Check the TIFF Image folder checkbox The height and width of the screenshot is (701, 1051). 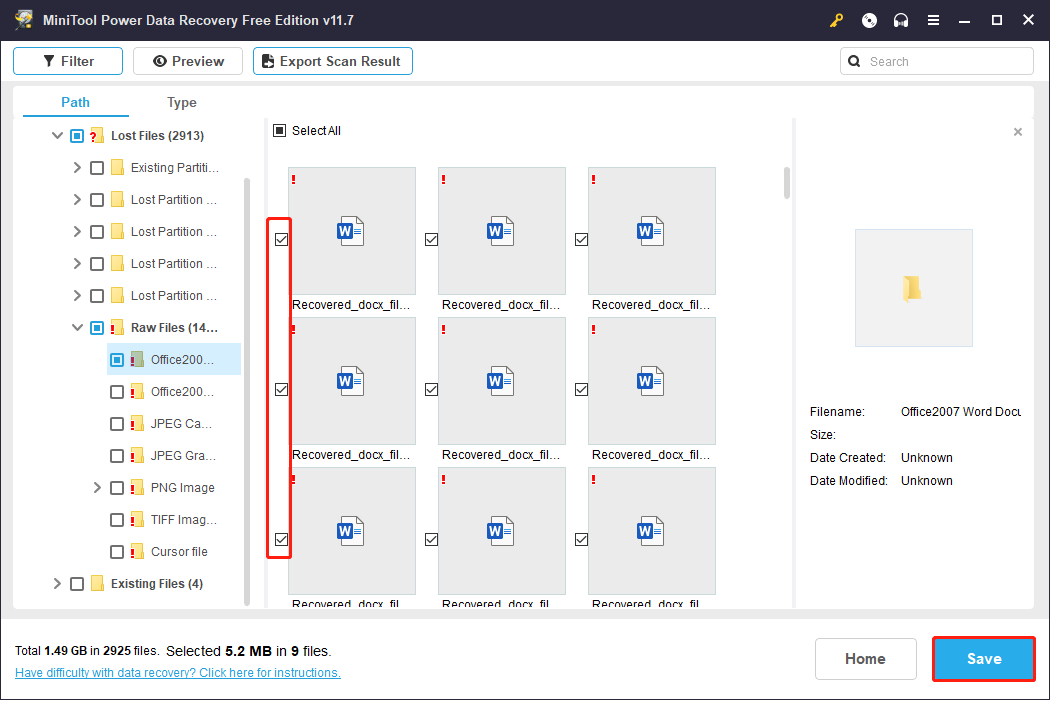(117, 520)
